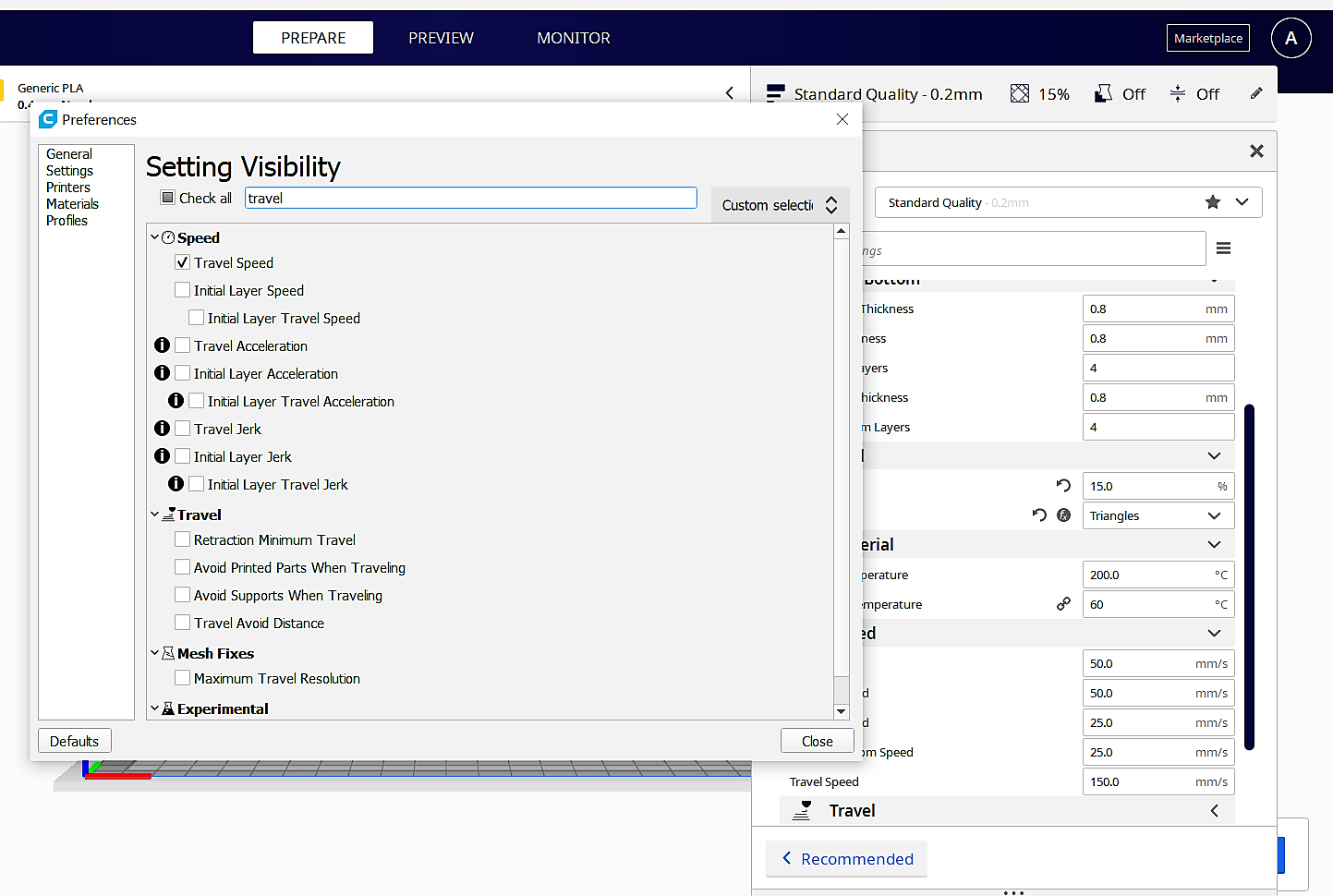
Task: Open Profiles preferences page
Action: 67,221
